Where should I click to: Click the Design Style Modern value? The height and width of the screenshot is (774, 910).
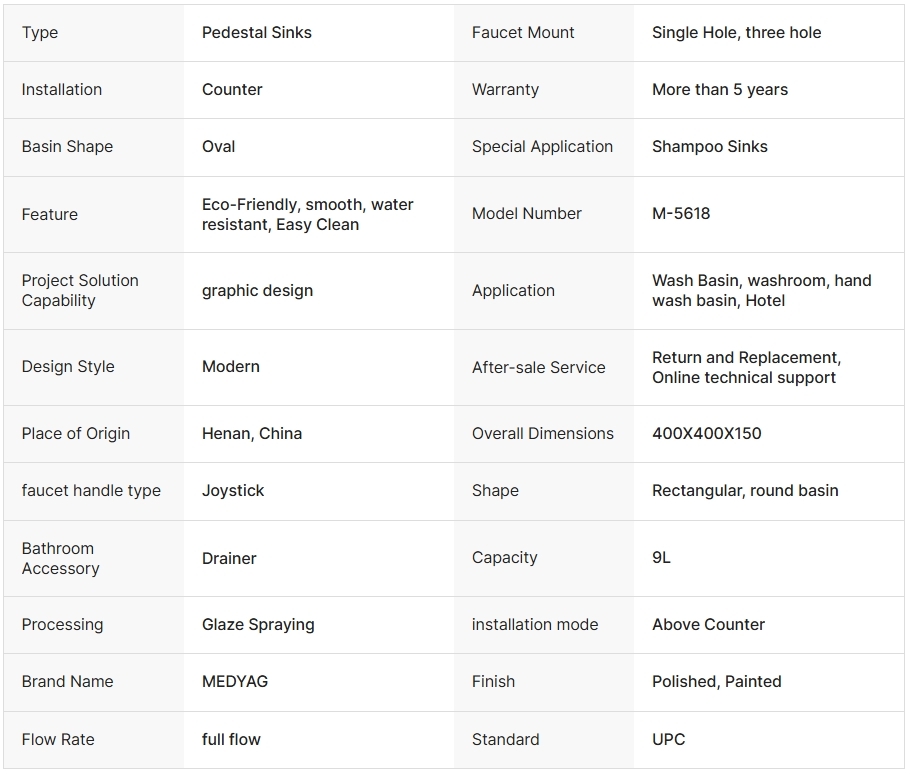231,367
